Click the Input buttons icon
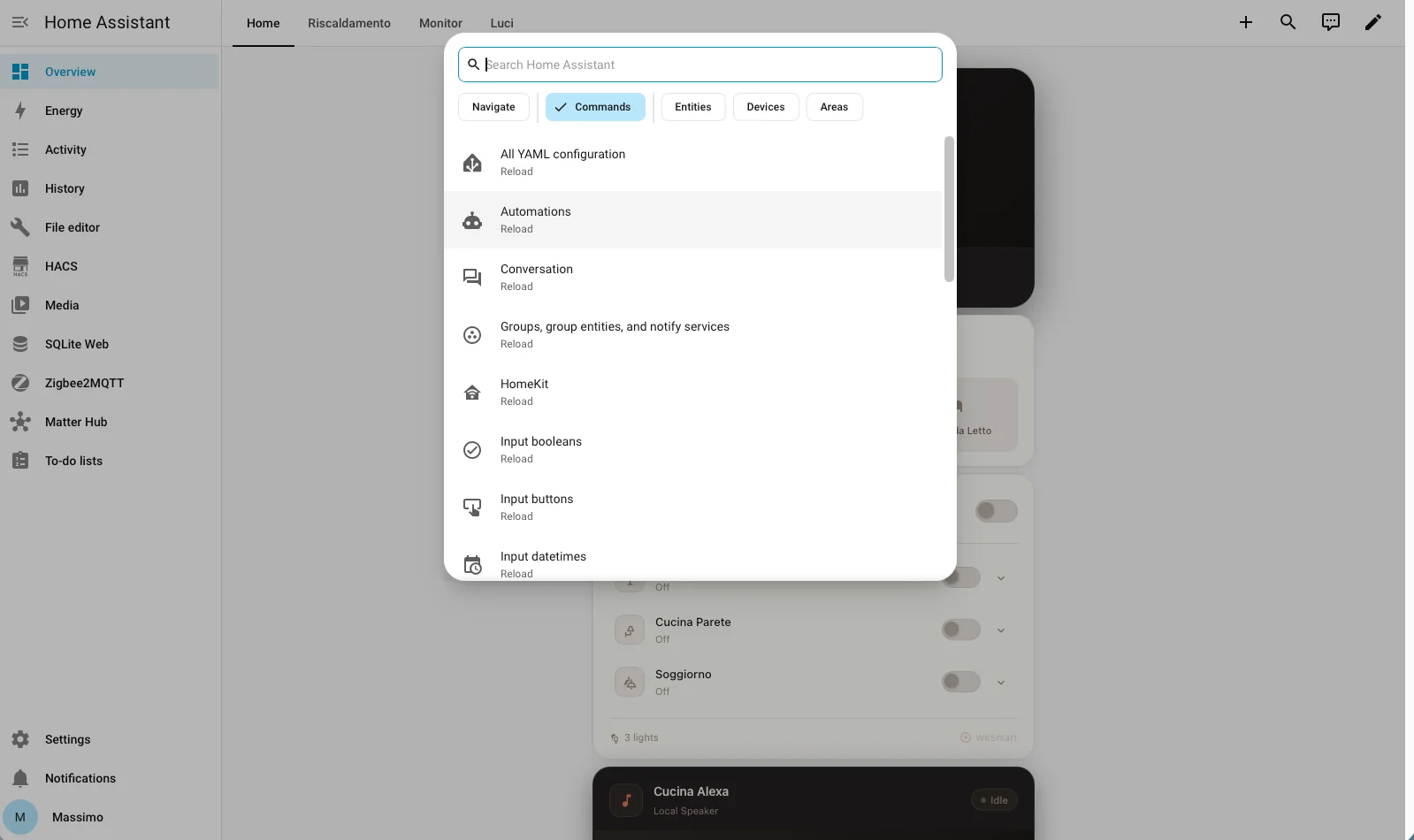 (472, 508)
